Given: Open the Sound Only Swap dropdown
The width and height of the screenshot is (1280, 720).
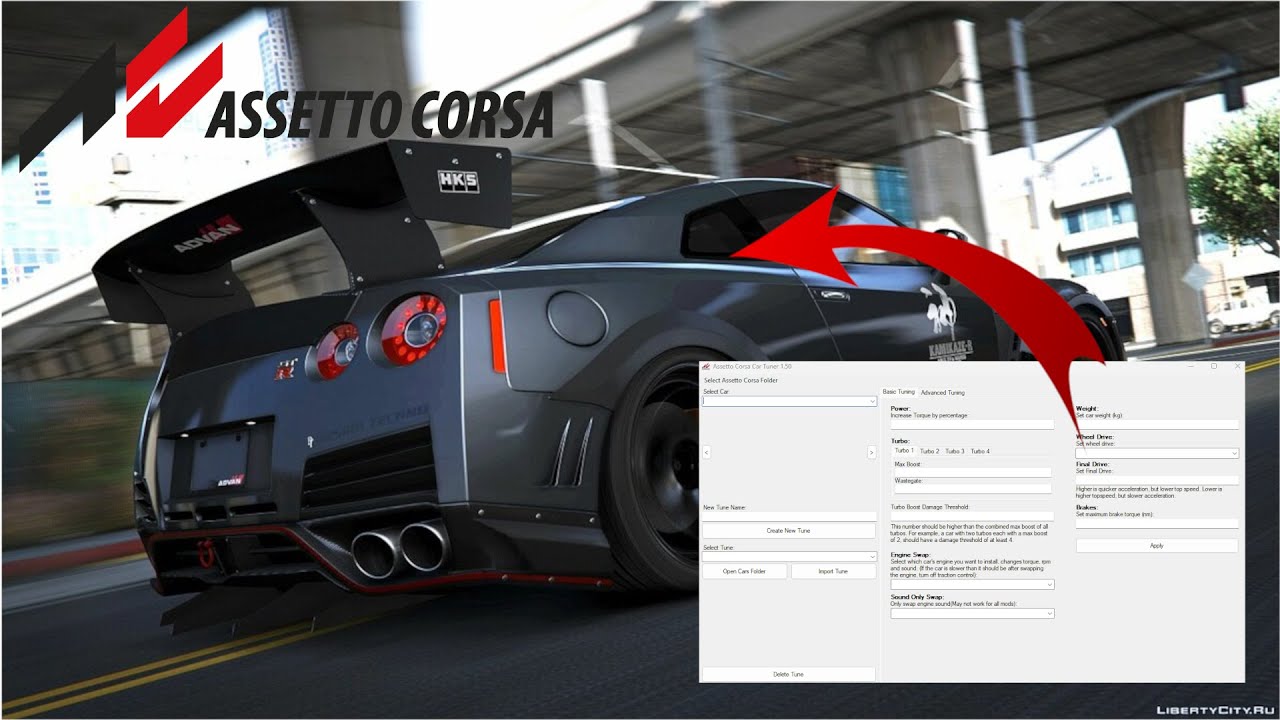Looking at the screenshot, I should (x=973, y=613).
